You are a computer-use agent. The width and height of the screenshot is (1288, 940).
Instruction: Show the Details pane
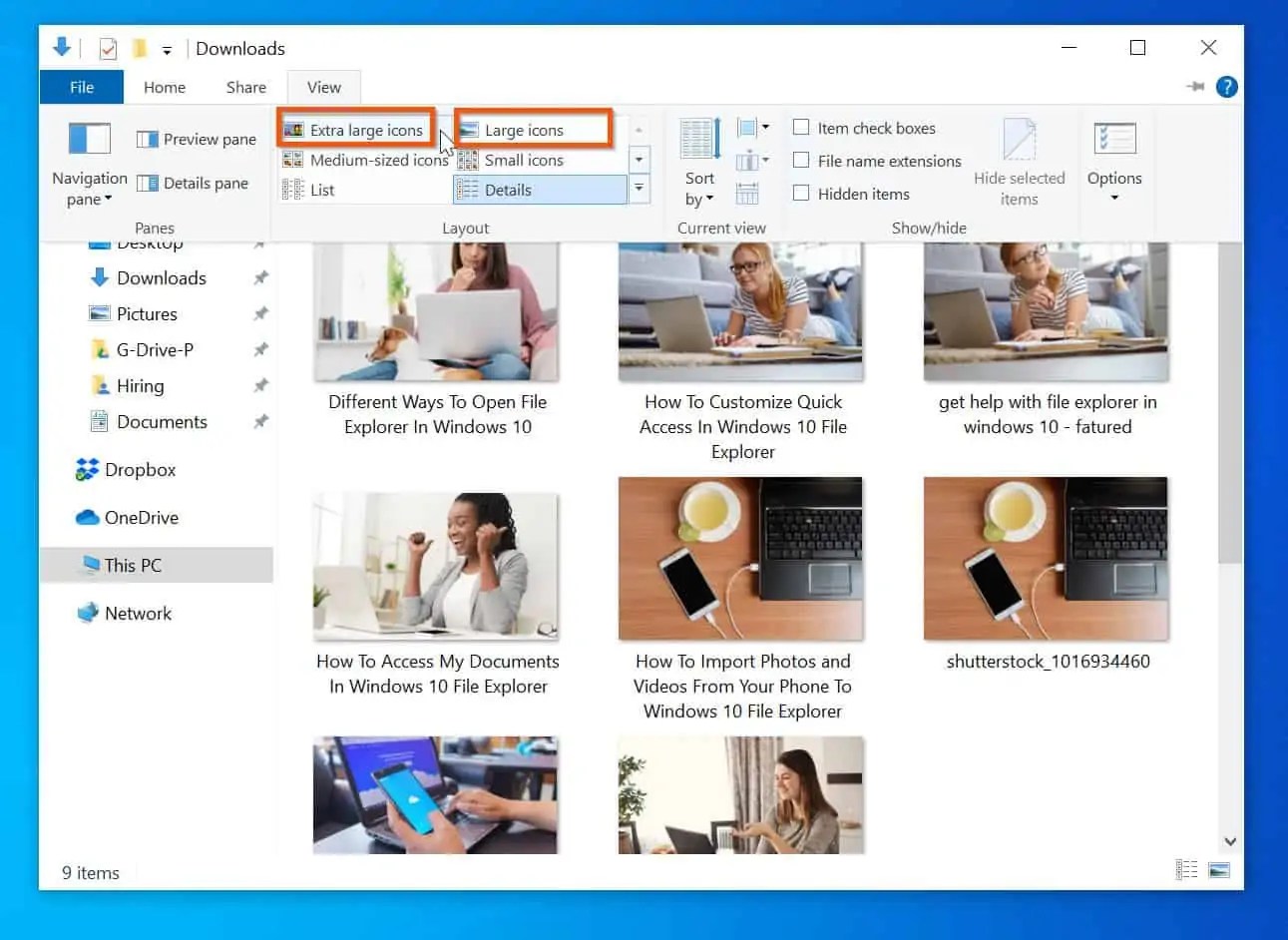click(x=195, y=183)
